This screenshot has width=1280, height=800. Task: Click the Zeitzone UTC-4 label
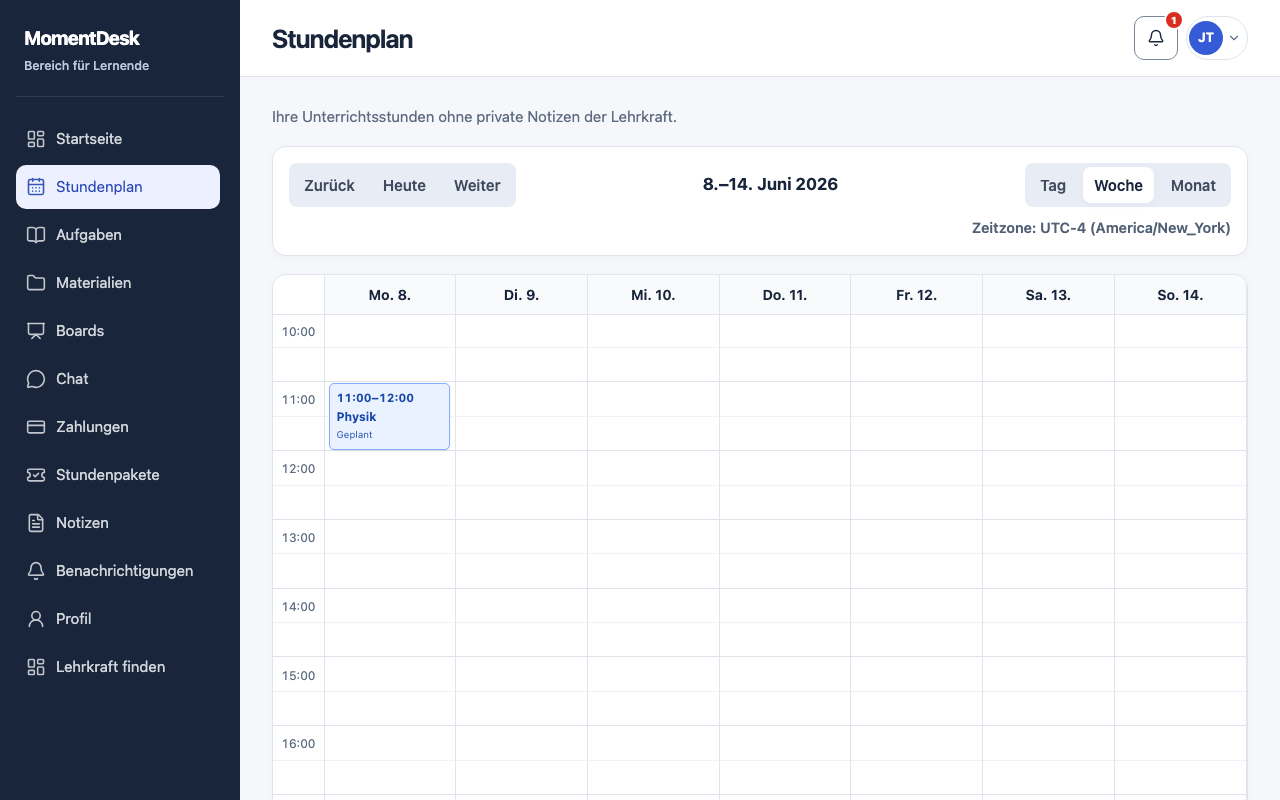[x=1101, y=228]
